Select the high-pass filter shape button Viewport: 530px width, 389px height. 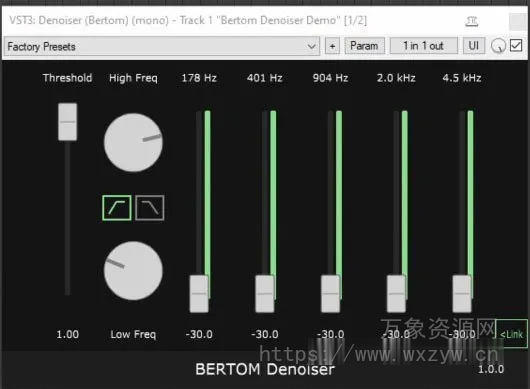point(117,208)
